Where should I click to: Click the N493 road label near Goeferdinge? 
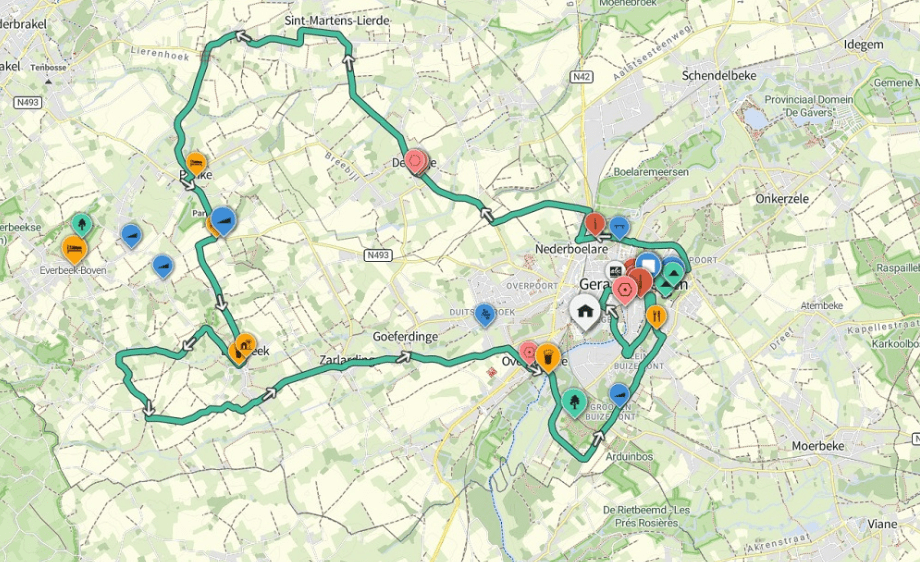point(377,255)
